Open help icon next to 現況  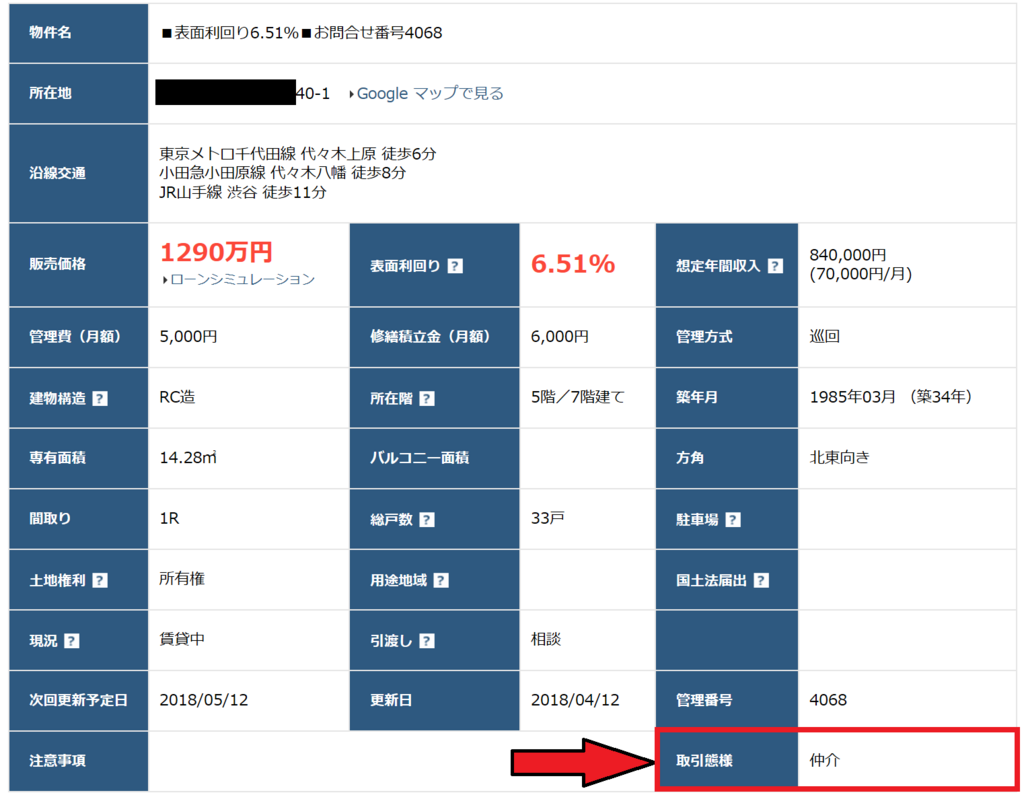pyautogui.click(x=71, y=641)
